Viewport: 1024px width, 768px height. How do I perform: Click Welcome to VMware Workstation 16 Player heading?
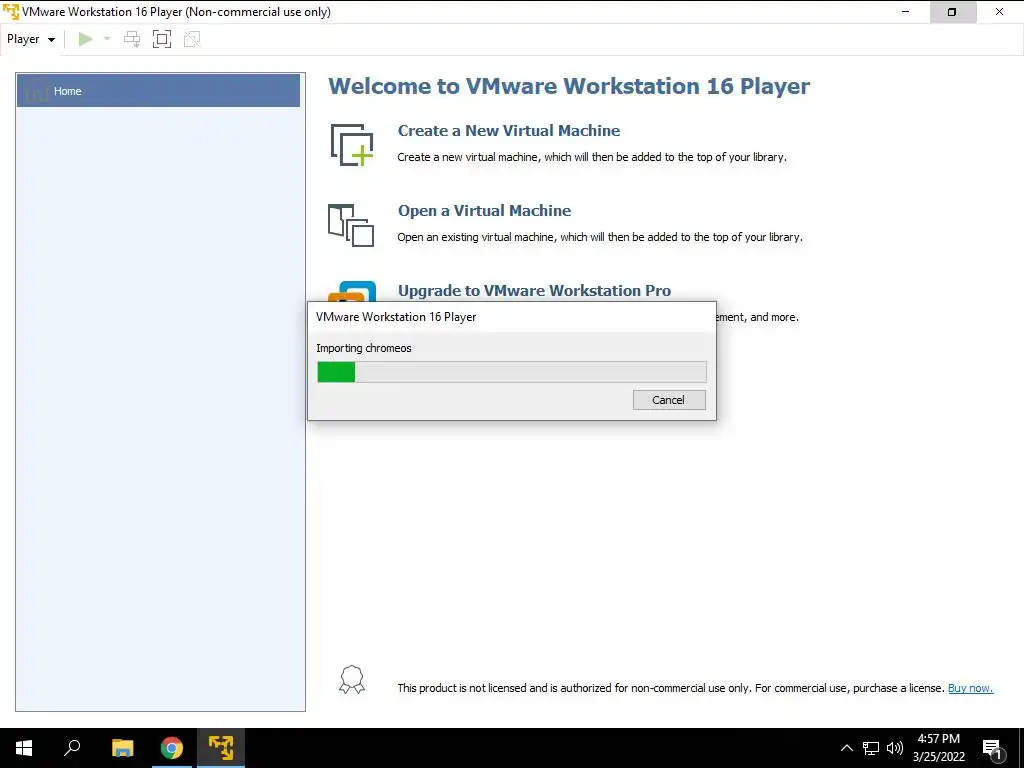click(x=569, y=86)
